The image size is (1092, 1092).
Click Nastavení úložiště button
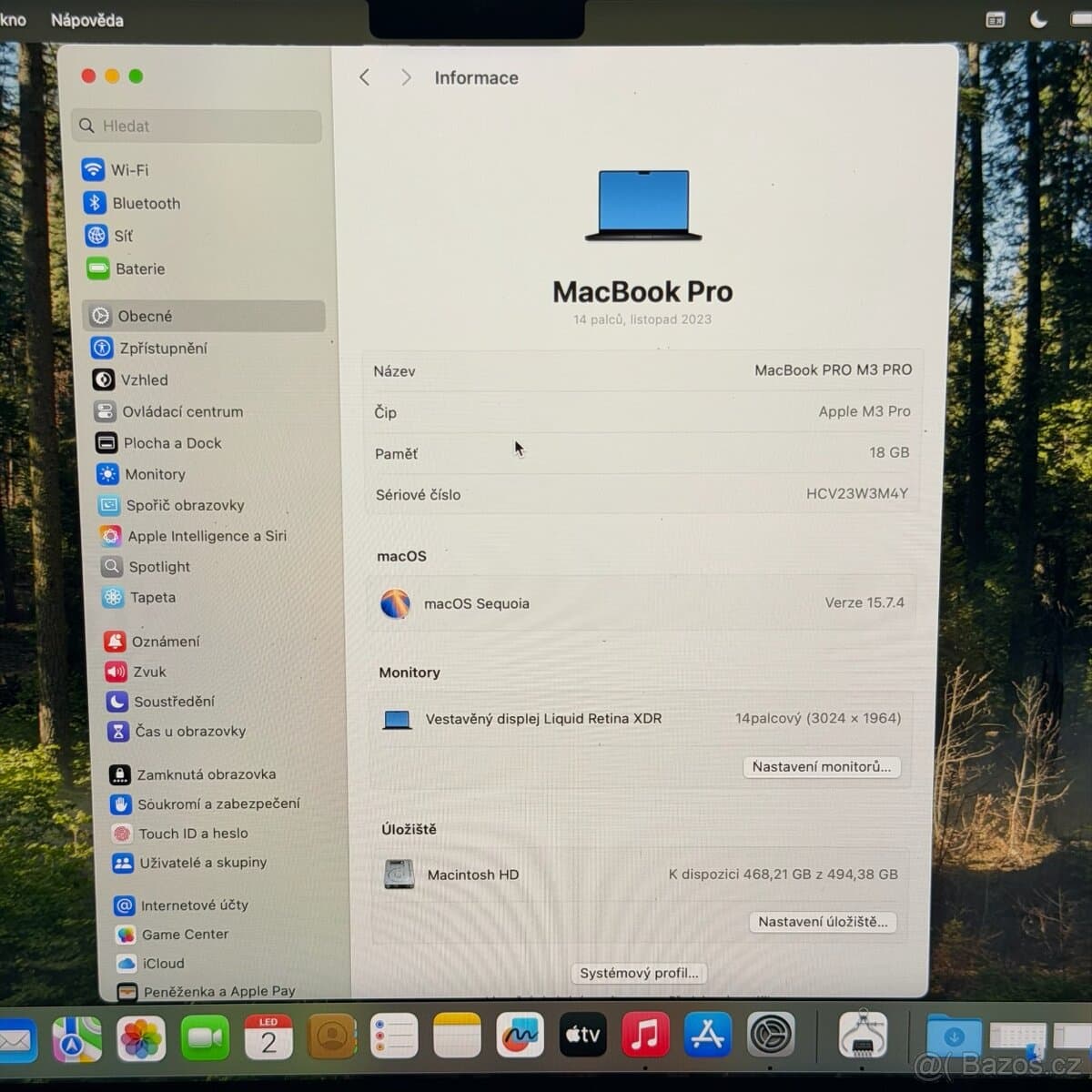(x=823, y=922)
